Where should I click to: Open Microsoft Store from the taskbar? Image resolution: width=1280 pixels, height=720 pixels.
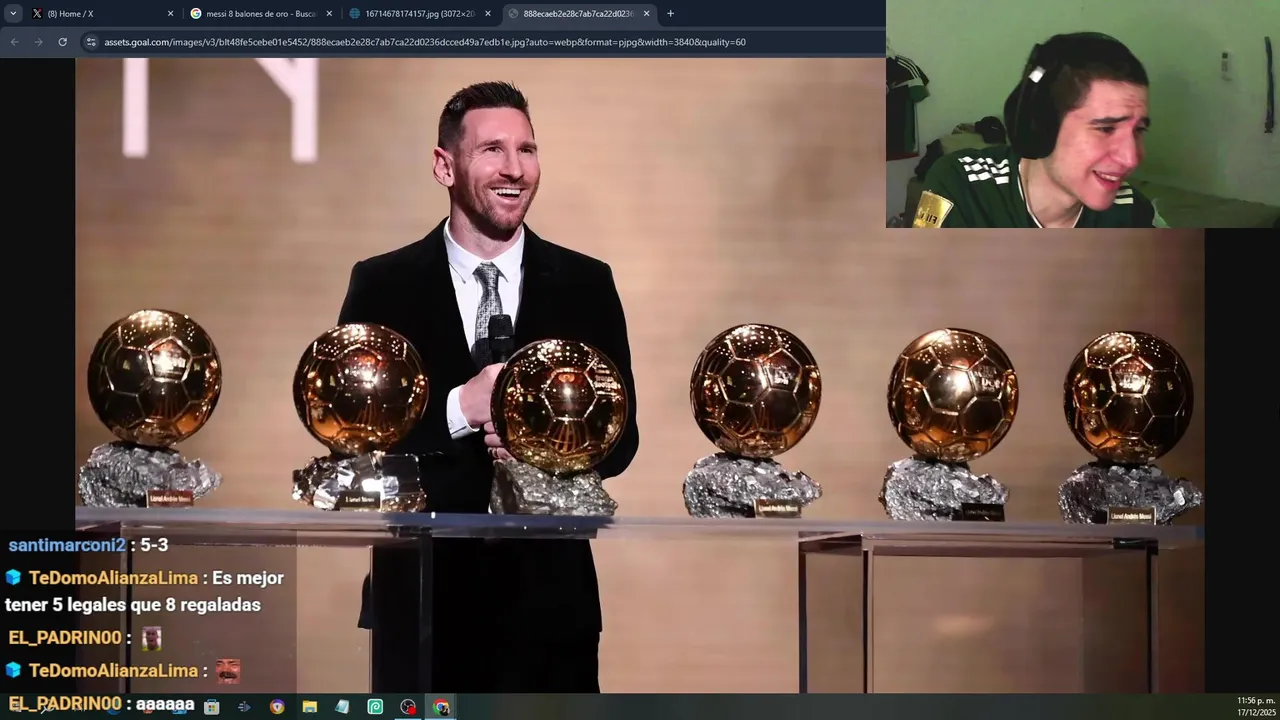tap(211, 707)
